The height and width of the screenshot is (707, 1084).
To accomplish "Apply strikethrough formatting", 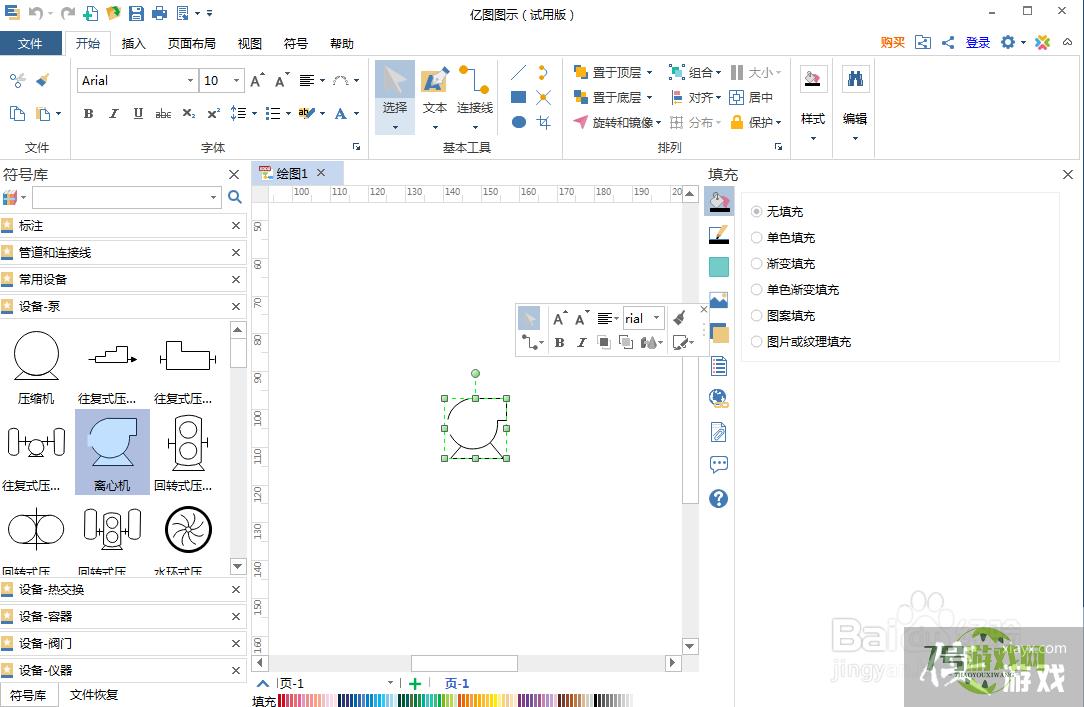I will click(x=163, y=113).
